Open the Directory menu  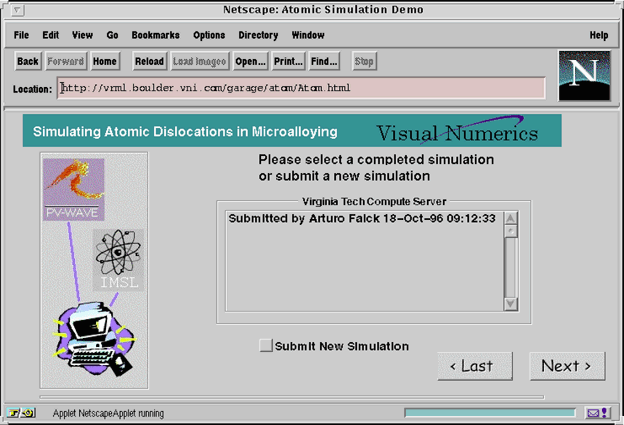pos(258,35)
